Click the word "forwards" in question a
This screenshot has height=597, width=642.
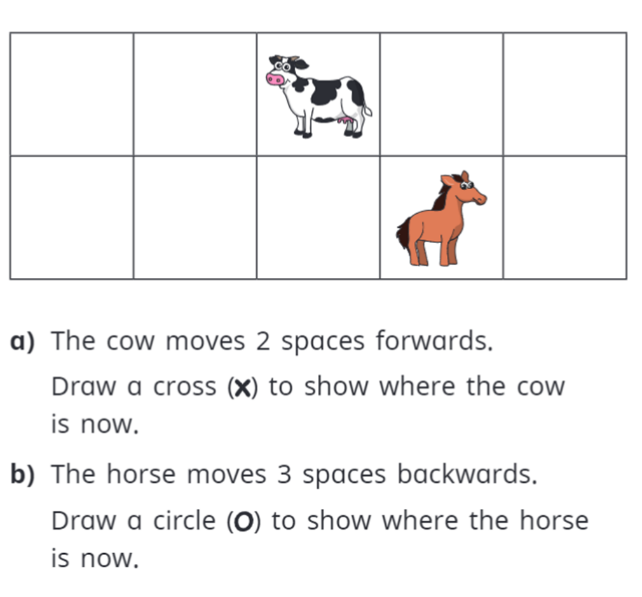click(431, 341)
